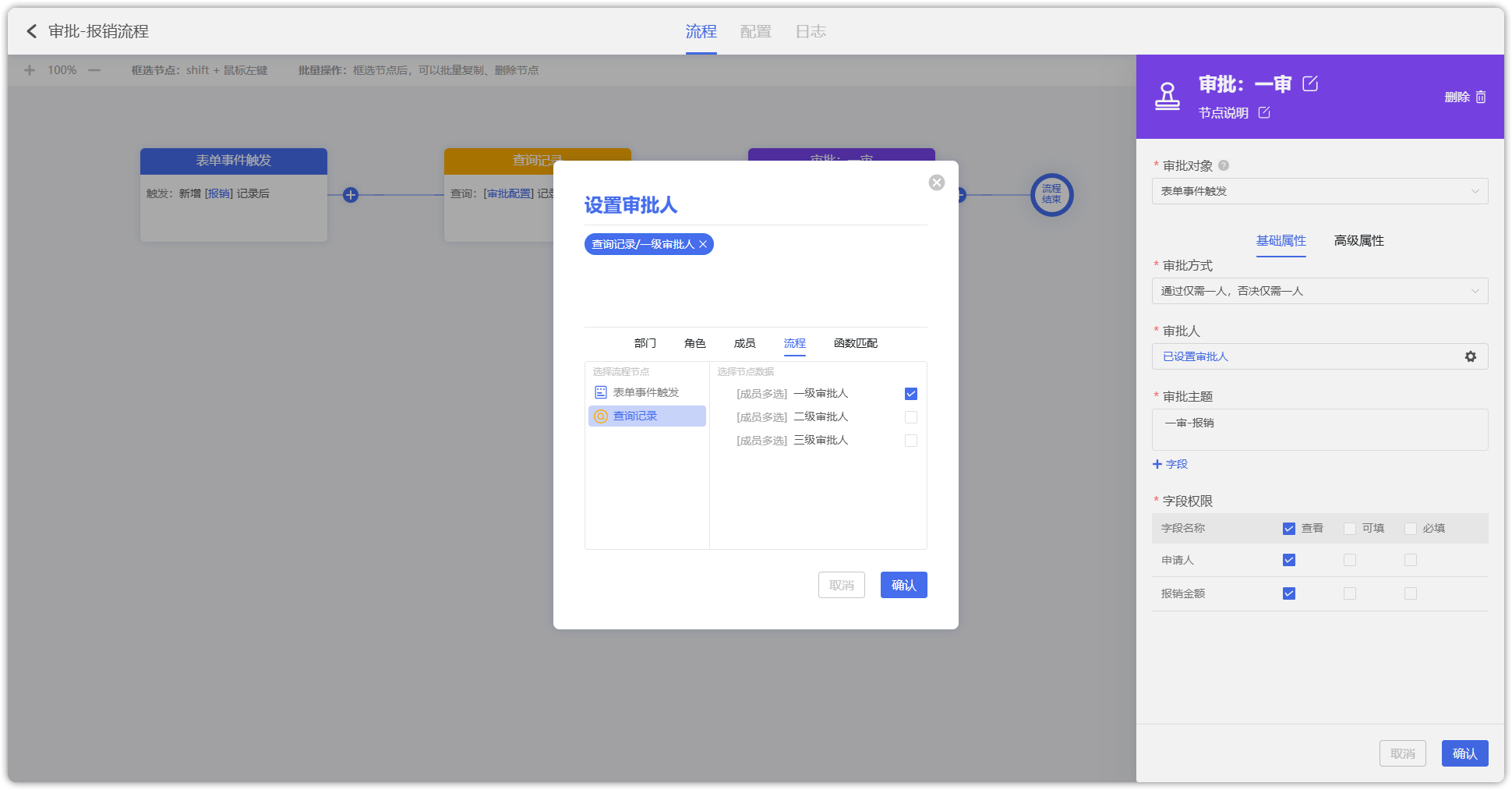Switch to the 高级属性 tab
The width and height of the screenshot is (1512, 790).
click(x=1358, y=241)
